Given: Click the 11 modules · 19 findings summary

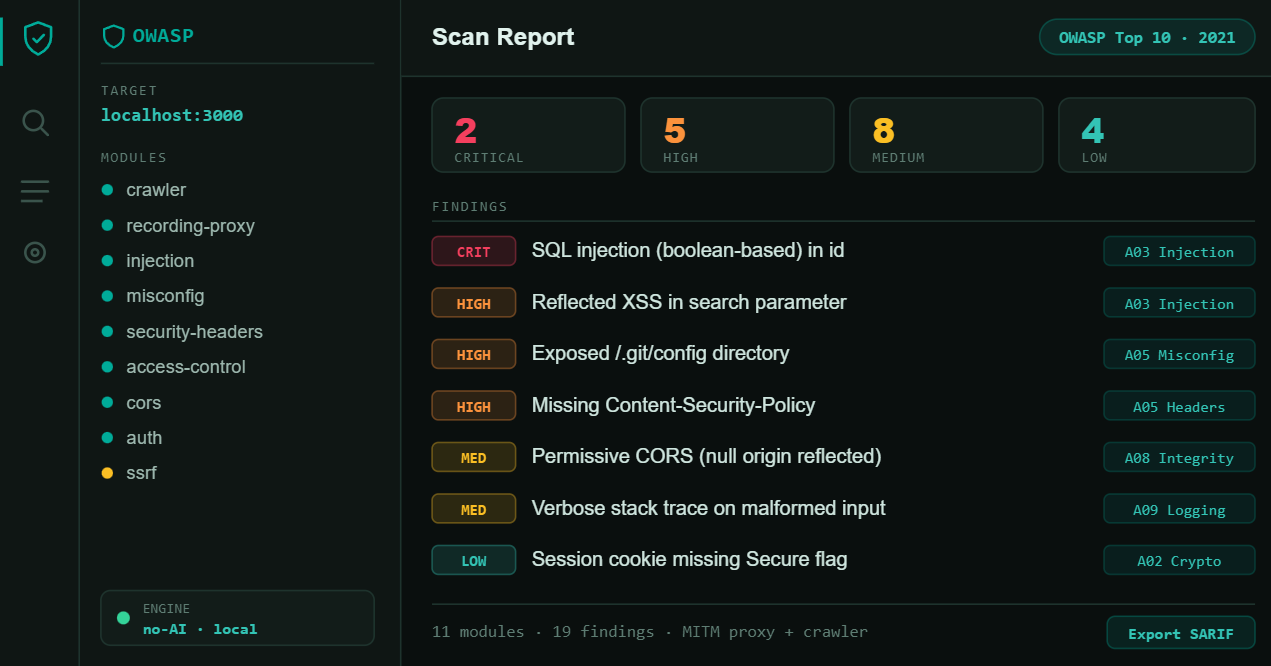Looking at the screenshot, I should click(650, 632).
